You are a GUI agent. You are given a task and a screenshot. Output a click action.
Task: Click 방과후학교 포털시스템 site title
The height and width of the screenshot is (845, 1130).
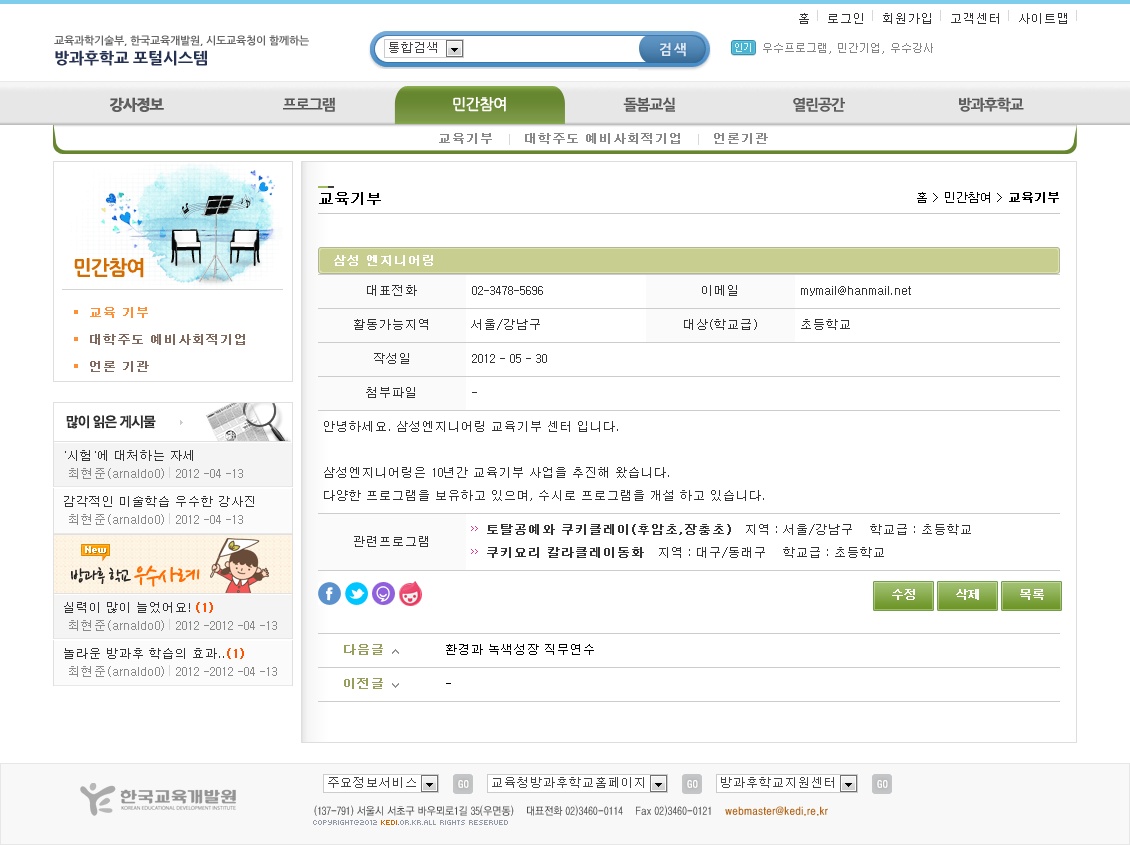coord(131,58)
